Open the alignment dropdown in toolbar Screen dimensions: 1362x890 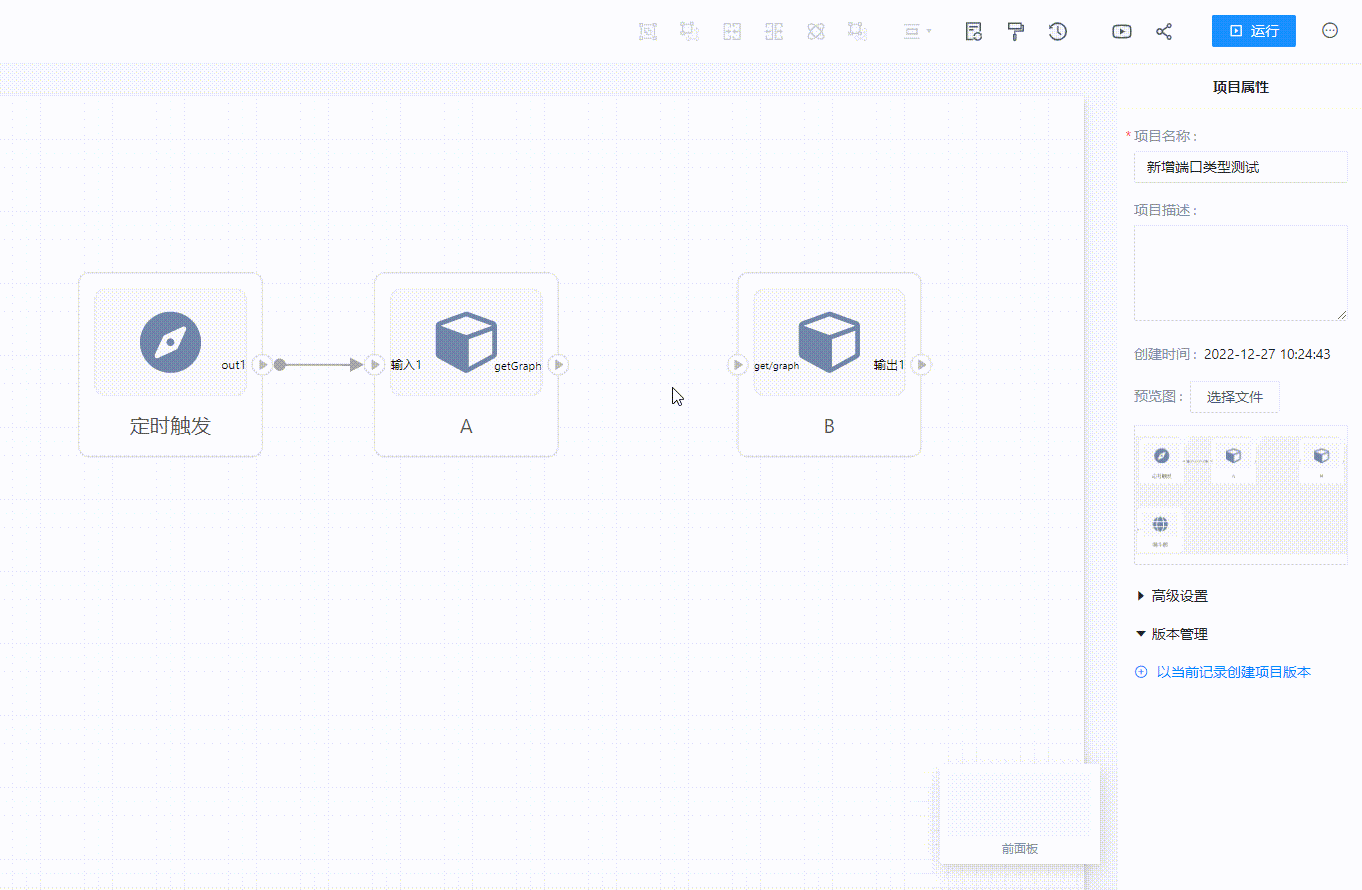click(x=917, y=31)
